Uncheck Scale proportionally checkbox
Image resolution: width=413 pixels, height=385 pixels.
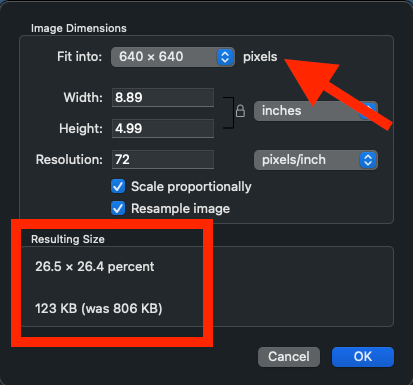[118, 186]
